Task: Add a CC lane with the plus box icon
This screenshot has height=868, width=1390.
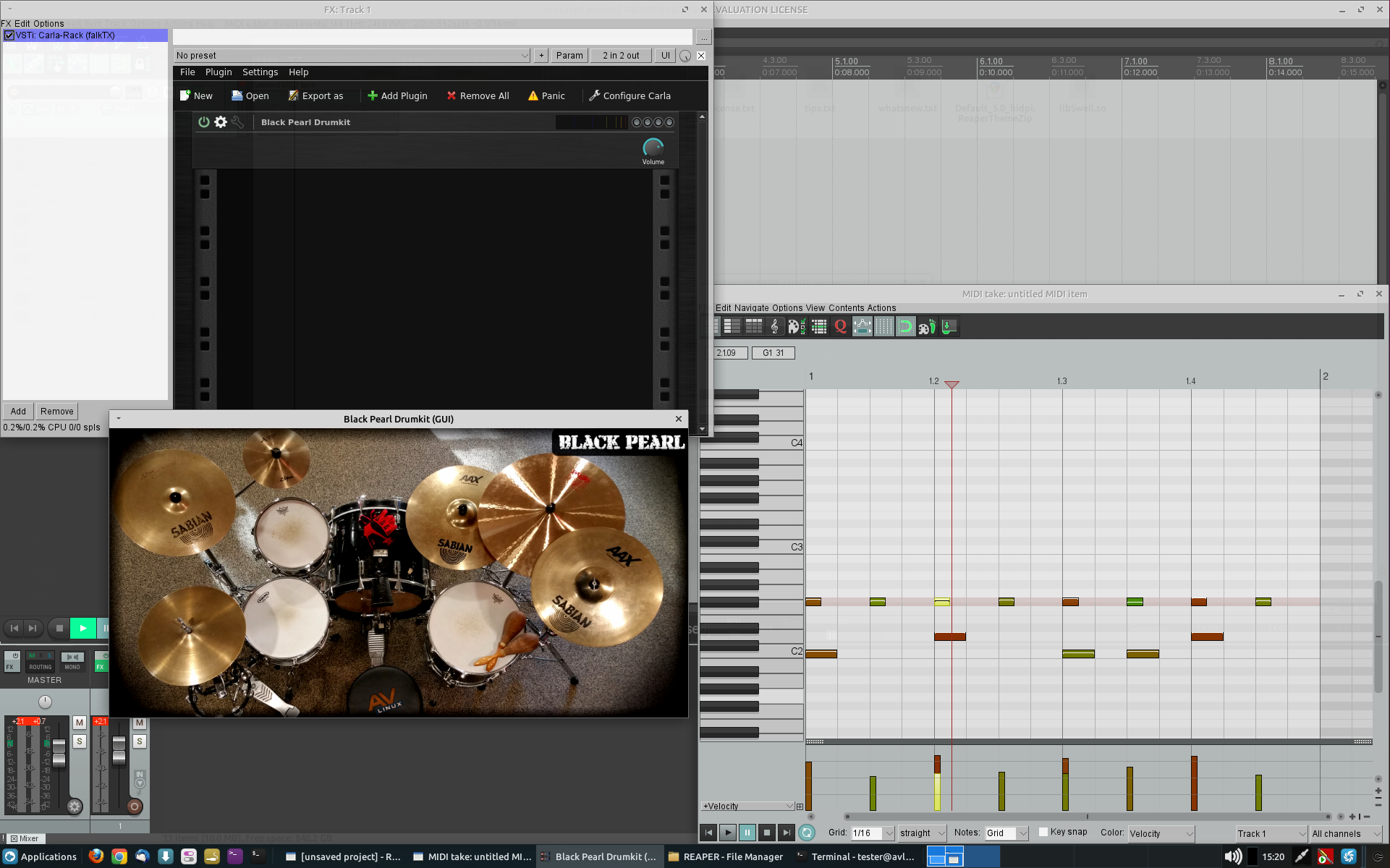Action: point(800,806)
